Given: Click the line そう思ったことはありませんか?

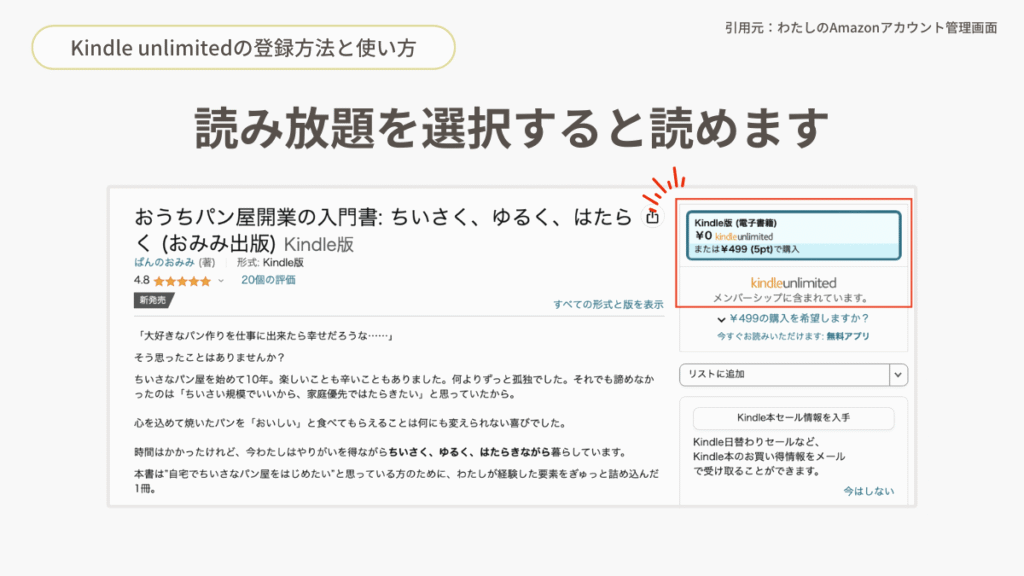Looking at the screenshot, I should click(210, 358).
